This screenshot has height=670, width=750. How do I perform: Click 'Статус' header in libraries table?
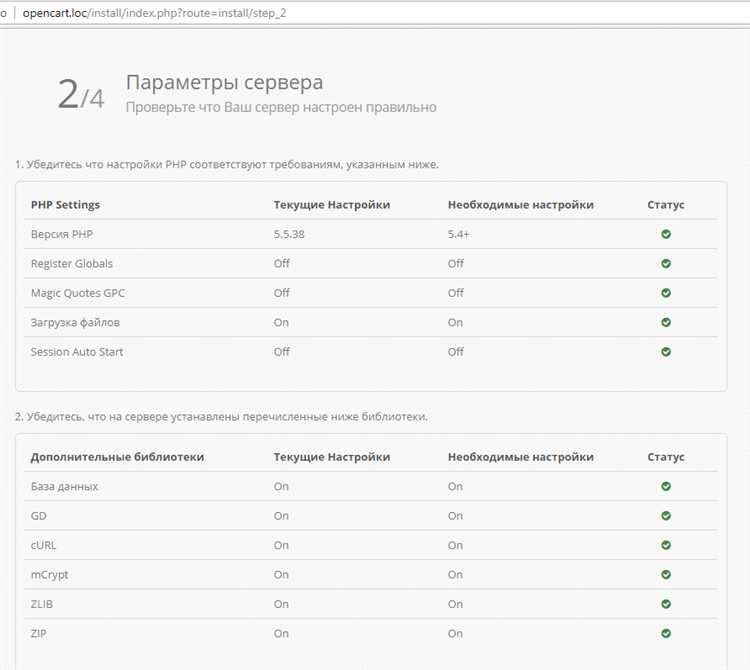(666, 457)
